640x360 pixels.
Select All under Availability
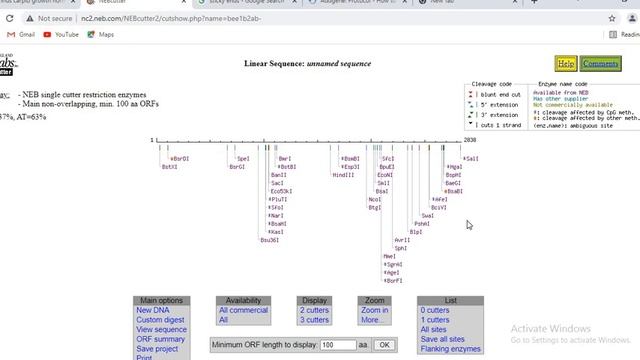(x=223, y=320)
